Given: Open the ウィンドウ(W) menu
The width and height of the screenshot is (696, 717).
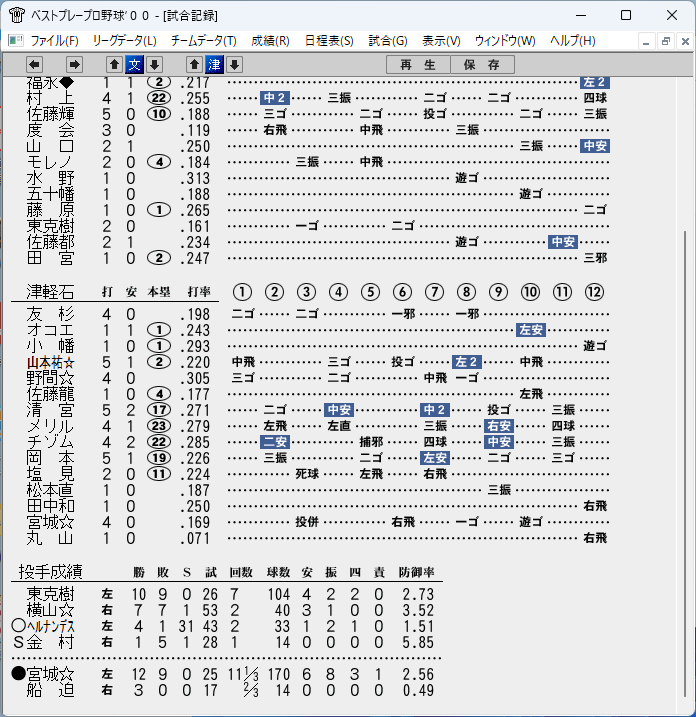Looking at the screenshot, I should point(505,41).
